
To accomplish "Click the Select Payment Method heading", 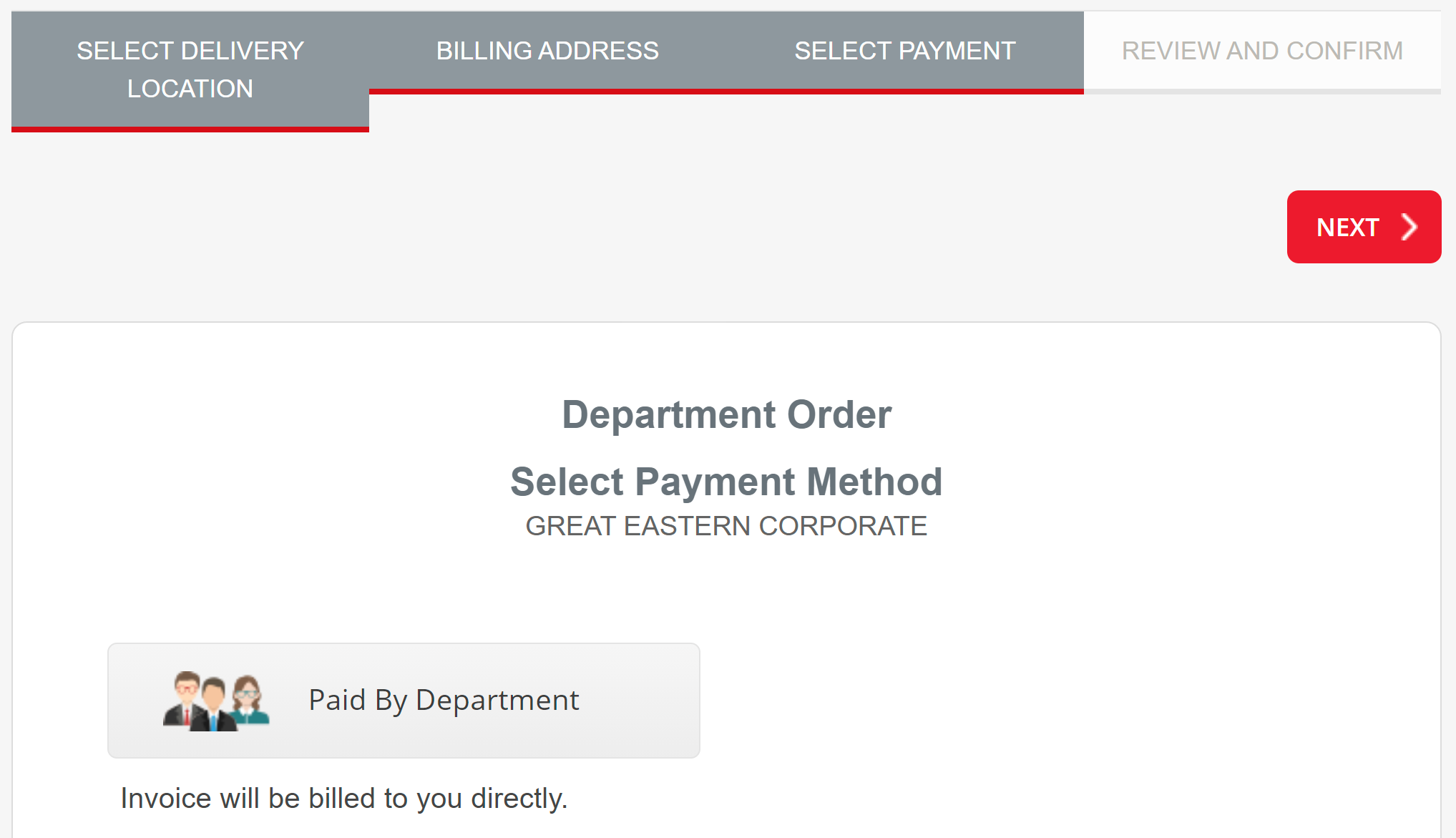I will pos(726,482).
